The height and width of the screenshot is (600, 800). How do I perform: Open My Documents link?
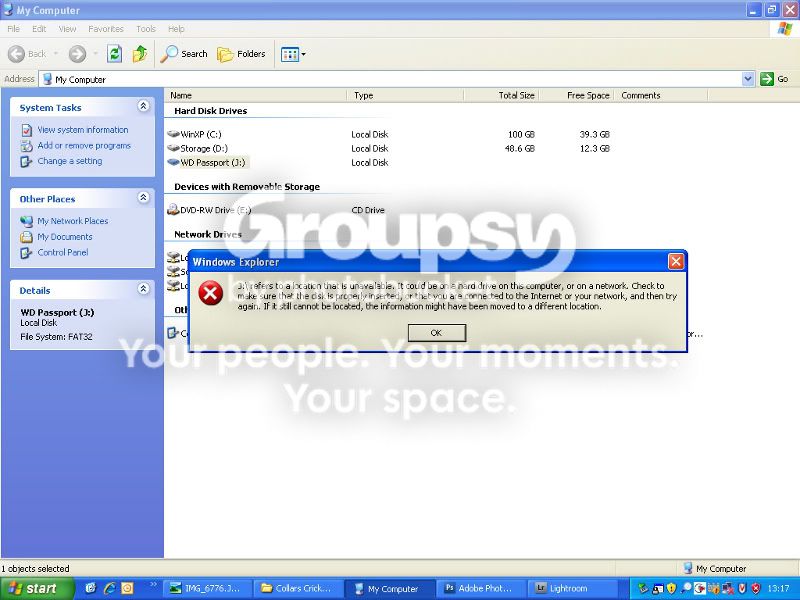pyautogui.click(x=65, y=237)
